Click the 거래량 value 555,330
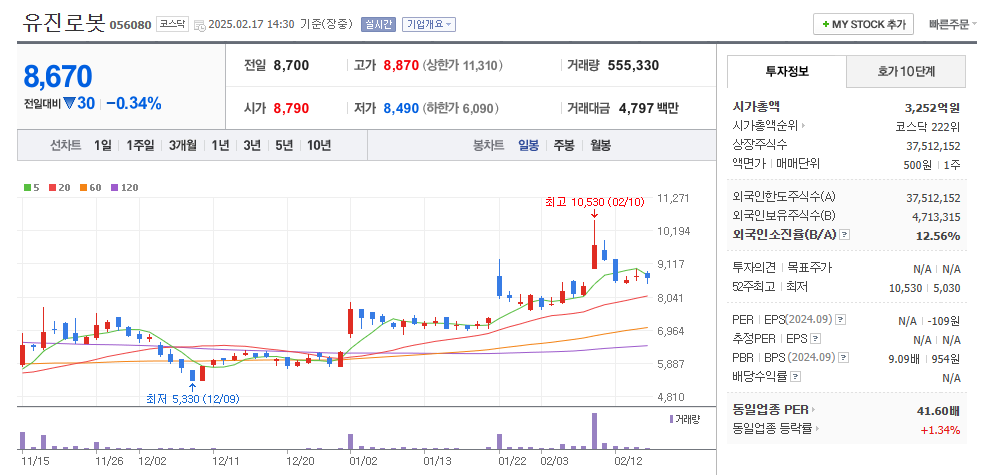The image size is (1000, 475). (x=633, y=65)
